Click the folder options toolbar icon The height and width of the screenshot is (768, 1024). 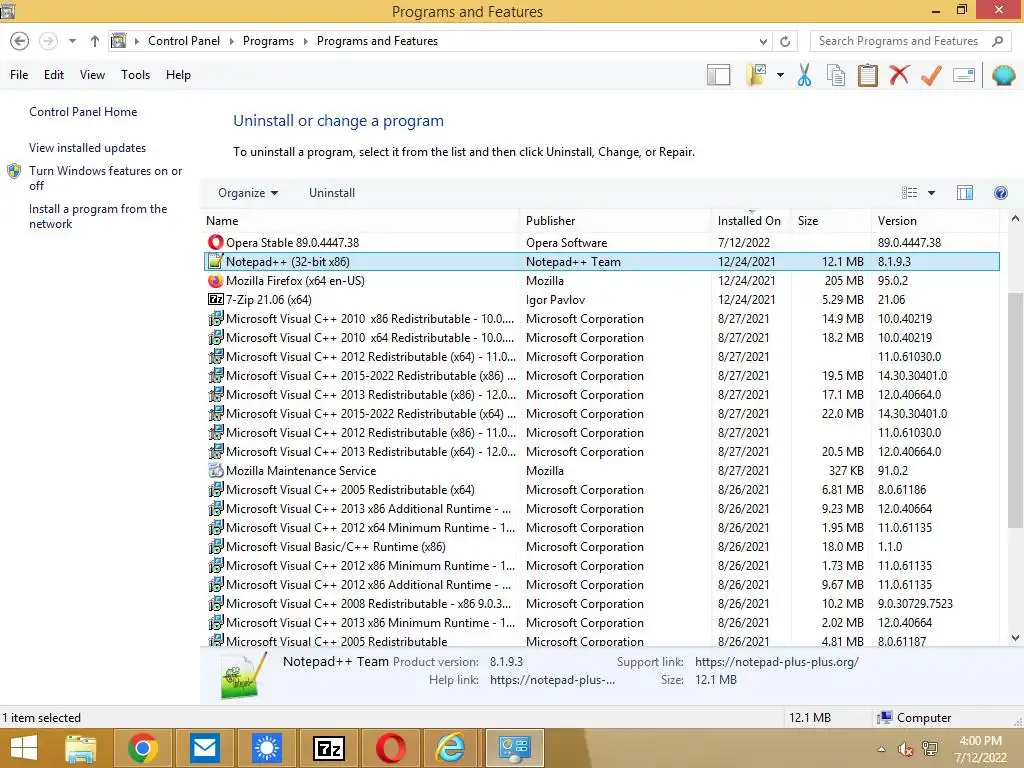click(756, 75)
